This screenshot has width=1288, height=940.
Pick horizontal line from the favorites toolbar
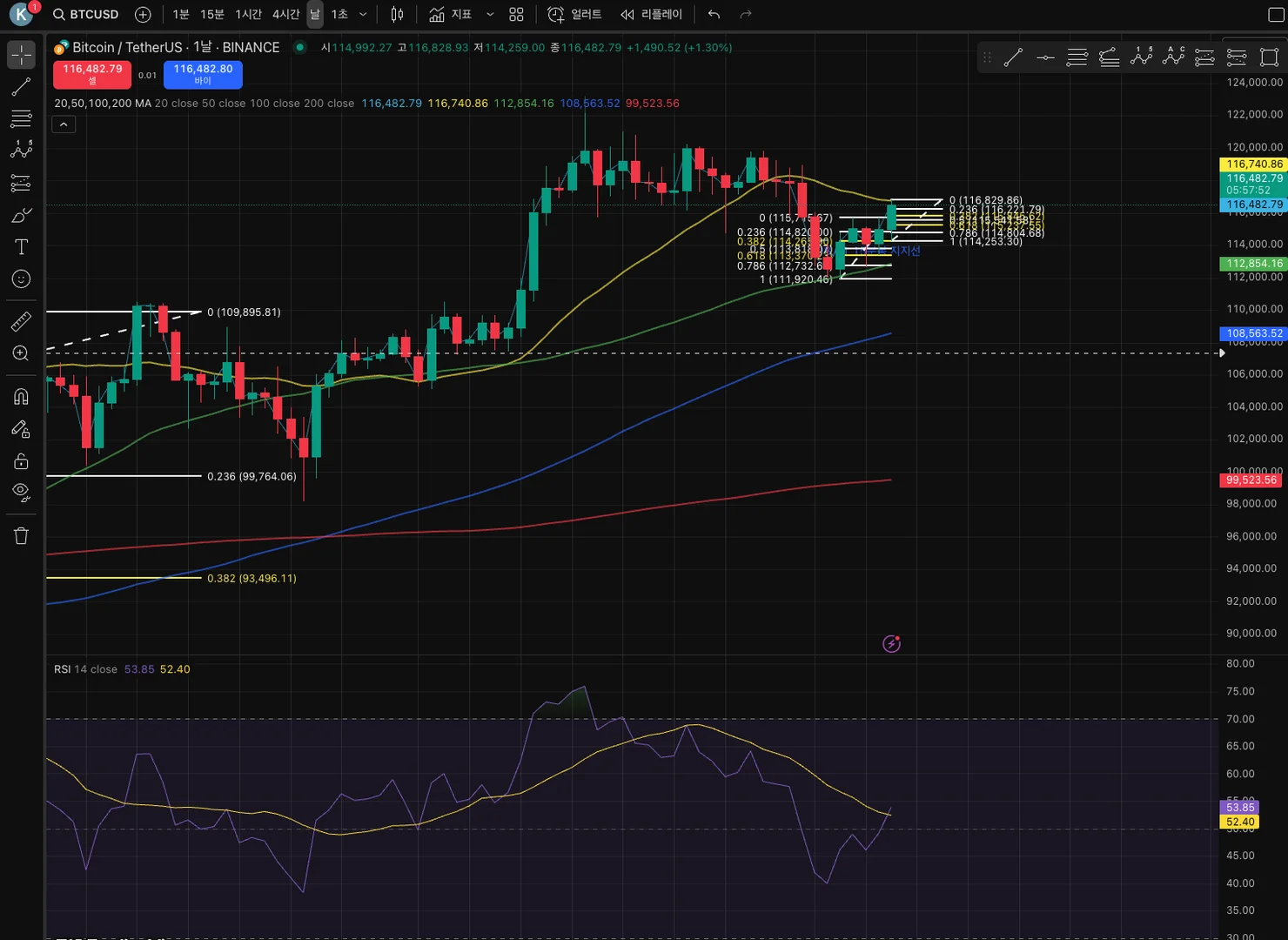[1045, 57]
